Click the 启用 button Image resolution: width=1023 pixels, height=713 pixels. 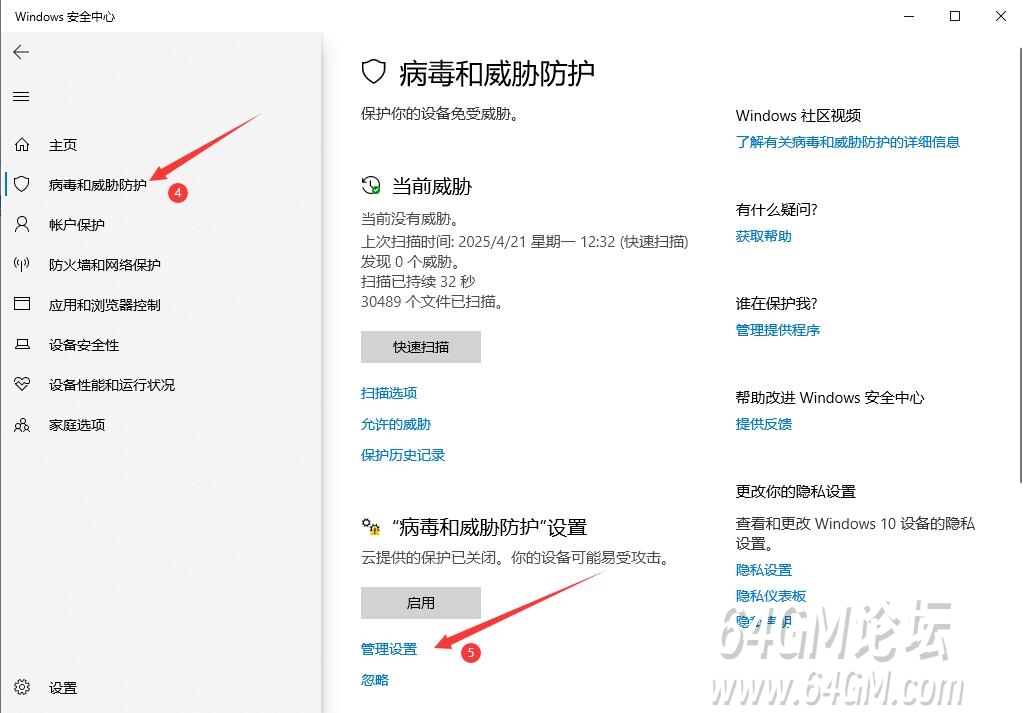[x=421, y=603]
